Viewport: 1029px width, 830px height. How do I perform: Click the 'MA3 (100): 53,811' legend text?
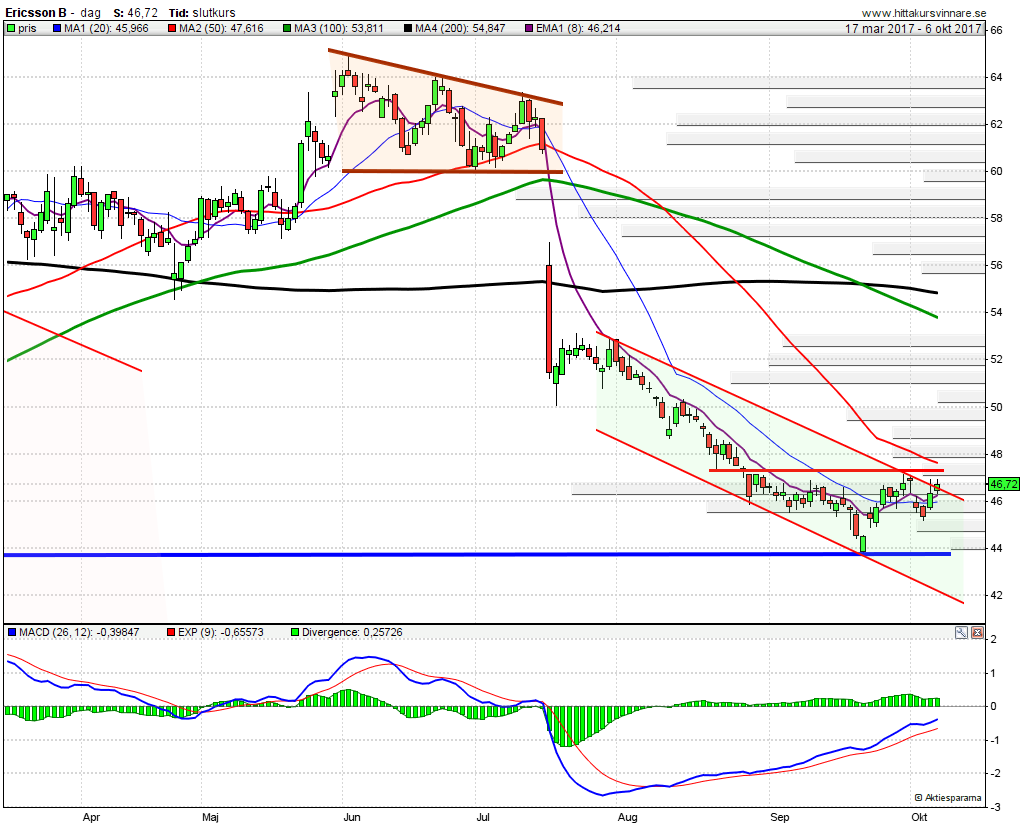[339, 28]
